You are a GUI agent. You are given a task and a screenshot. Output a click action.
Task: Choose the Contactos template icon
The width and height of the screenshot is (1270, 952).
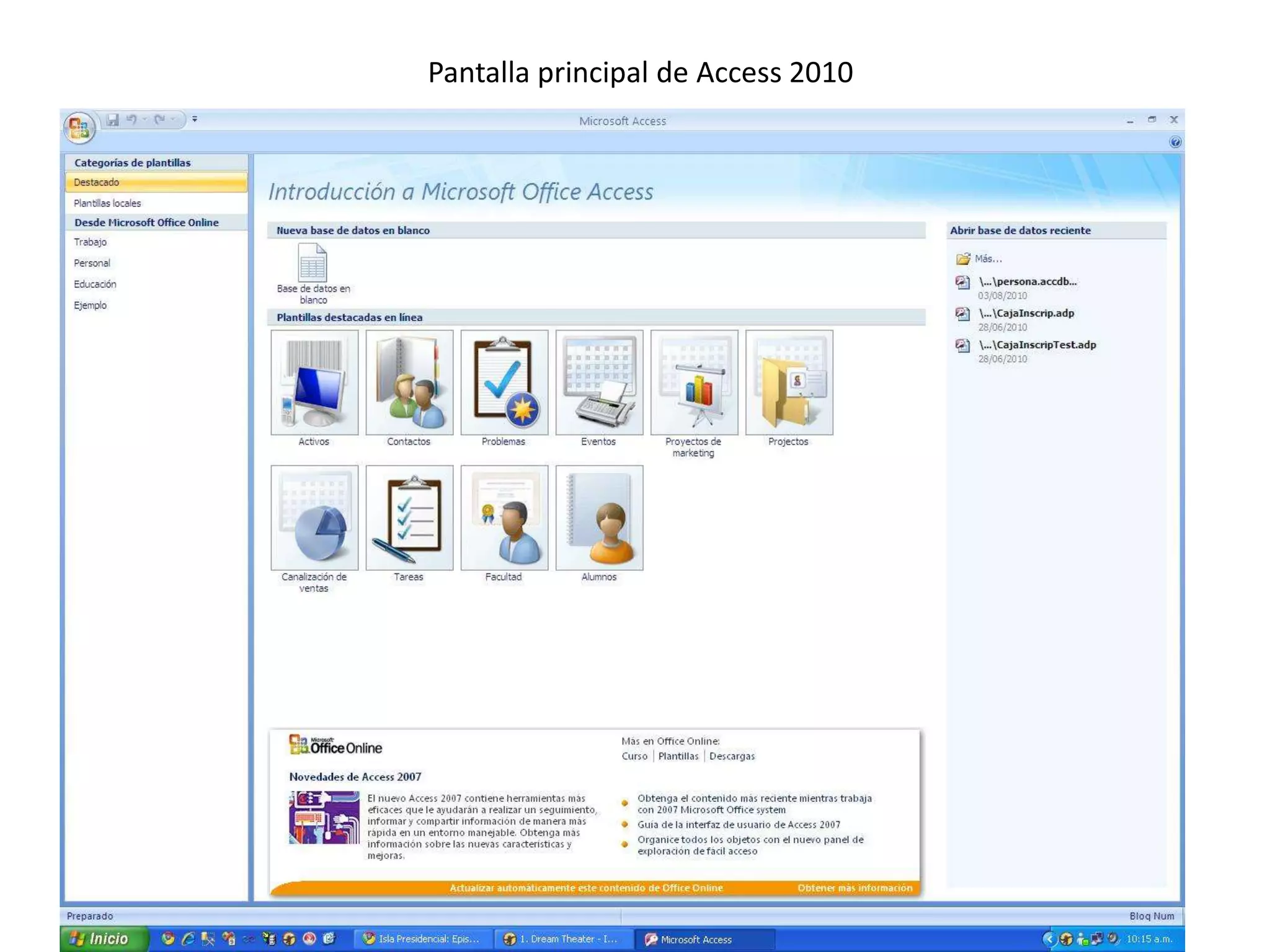[x=409, y=382]
